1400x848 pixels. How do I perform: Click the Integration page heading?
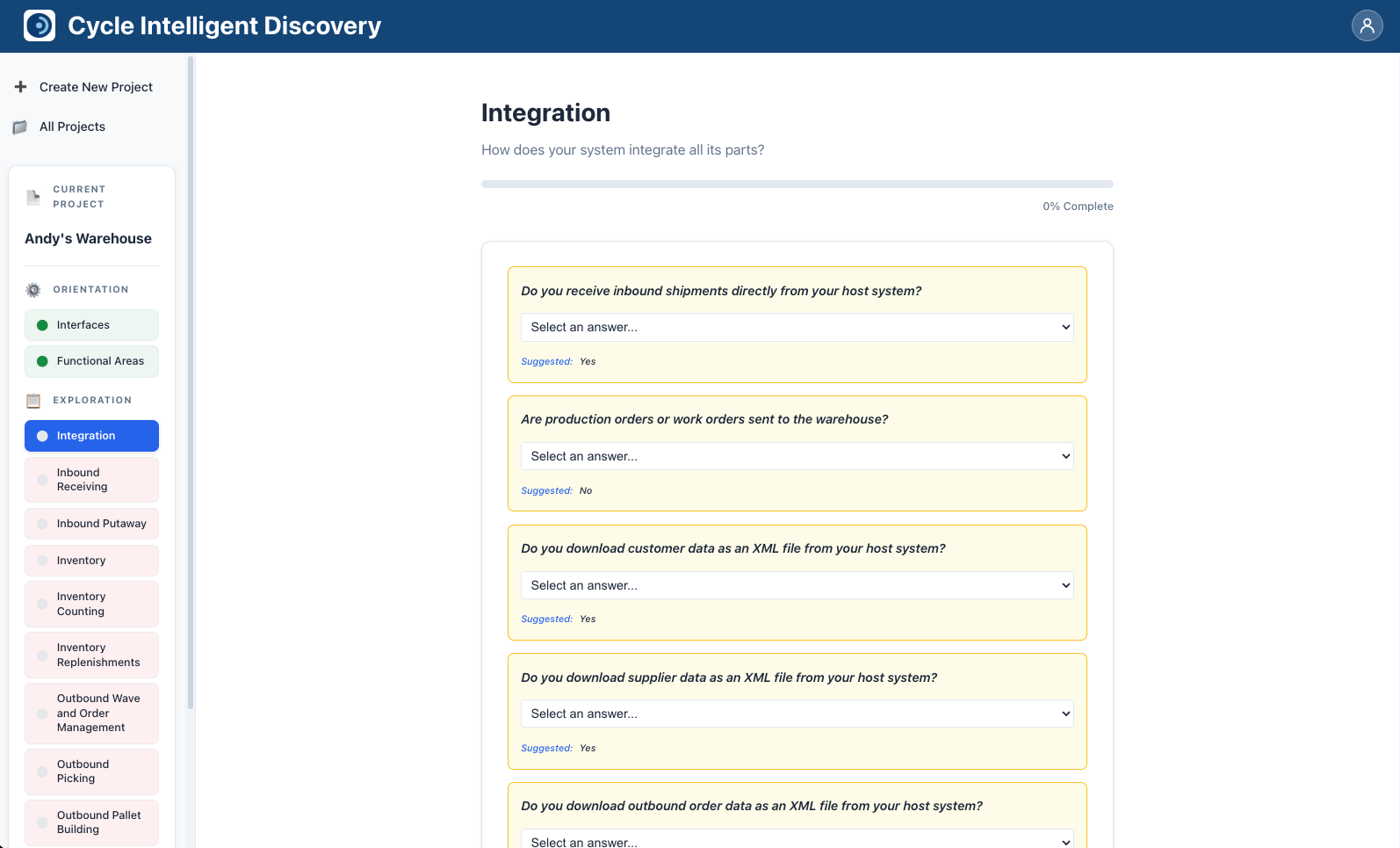click(x=545, y=112)
